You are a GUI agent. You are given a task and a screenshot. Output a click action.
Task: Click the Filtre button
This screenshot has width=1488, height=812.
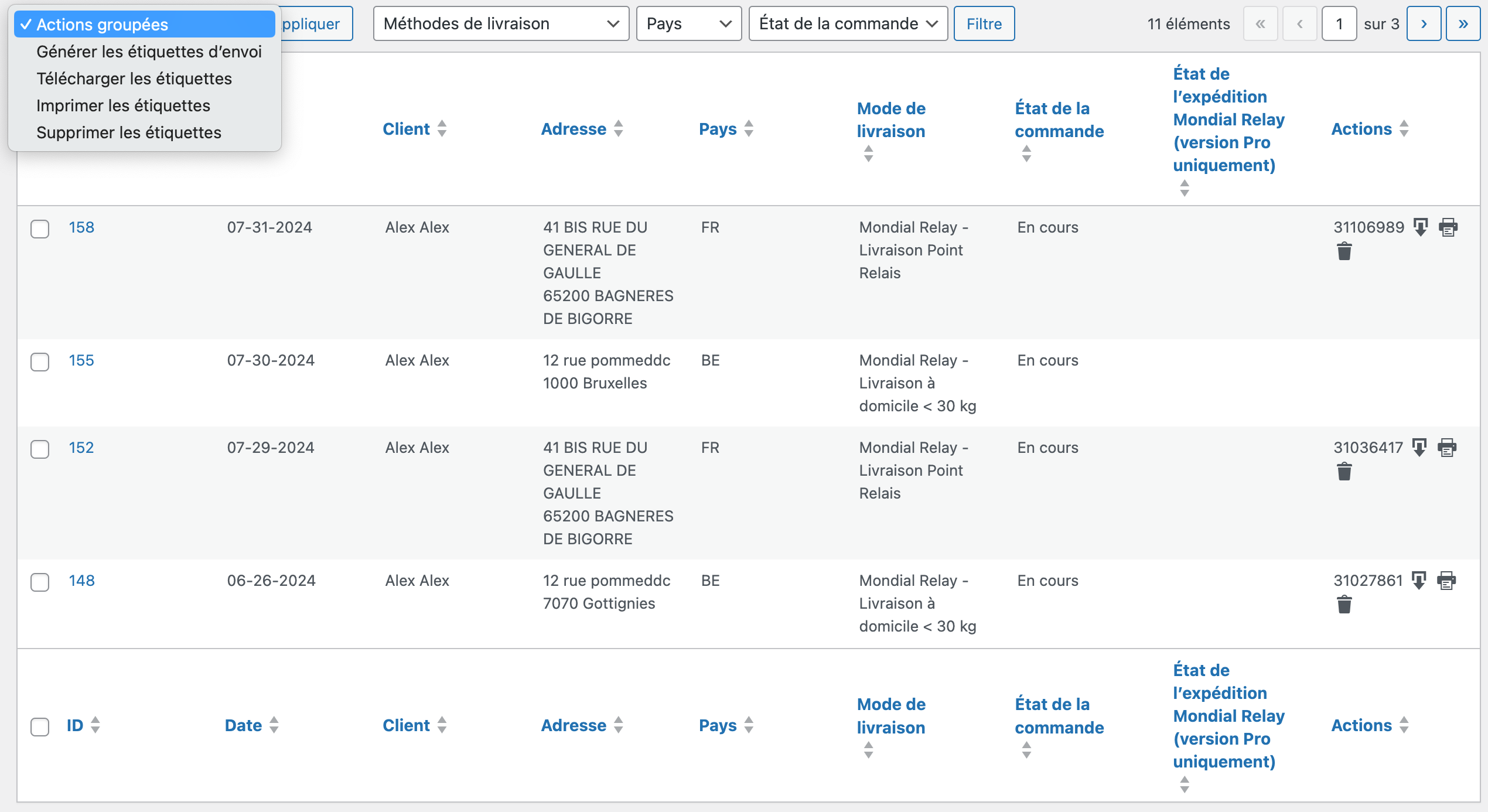click(984, 23)
